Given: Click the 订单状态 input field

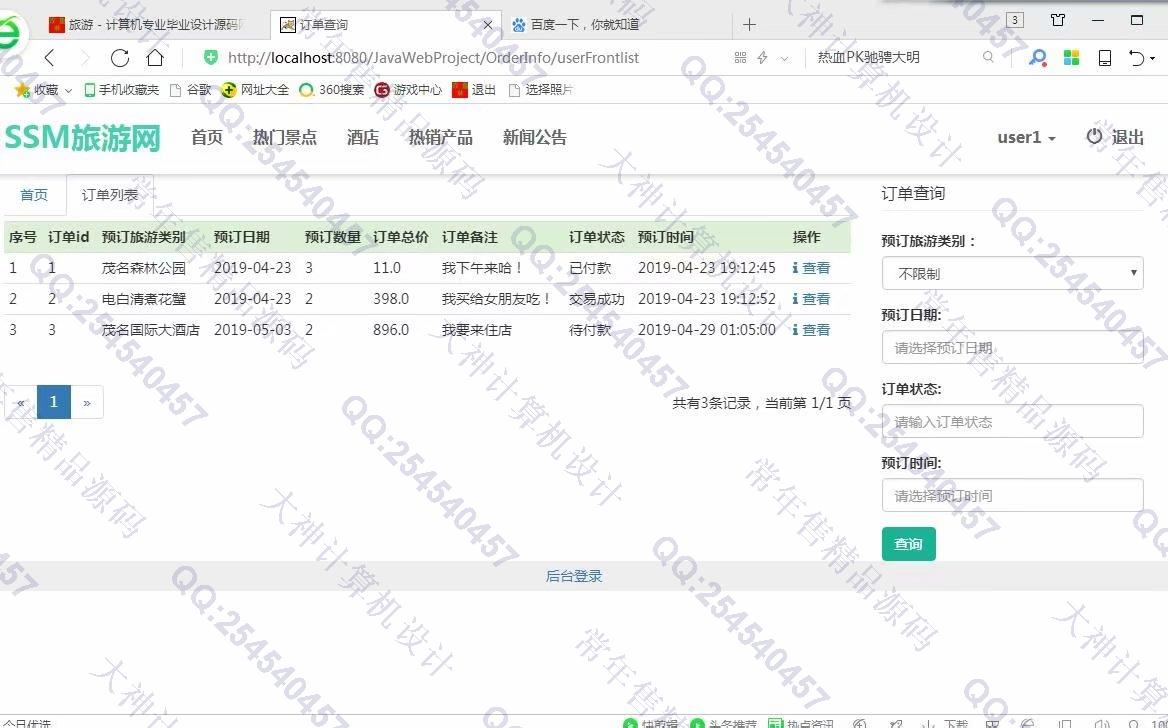Looking at the screenshot, I should [1012, 421].
